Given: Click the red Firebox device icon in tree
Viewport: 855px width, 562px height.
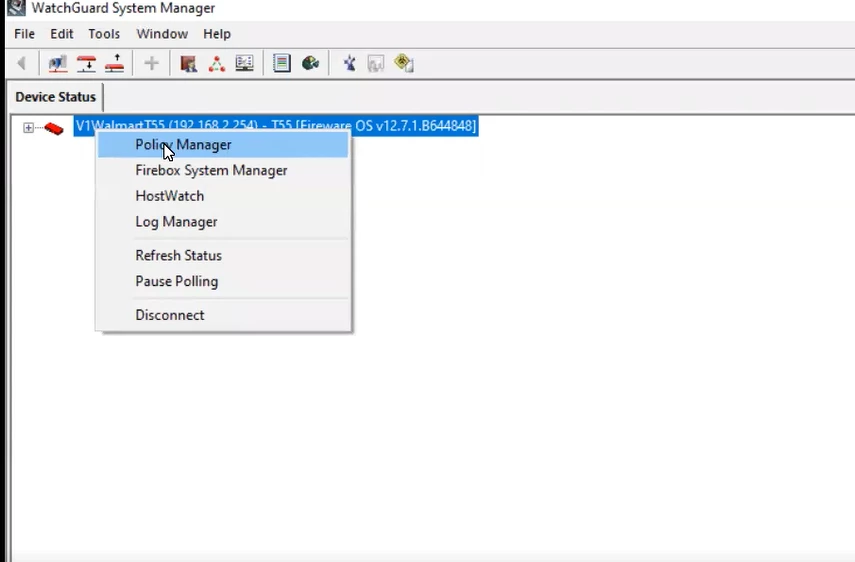Looking at the screenshot, I should (x=54, y=129).
